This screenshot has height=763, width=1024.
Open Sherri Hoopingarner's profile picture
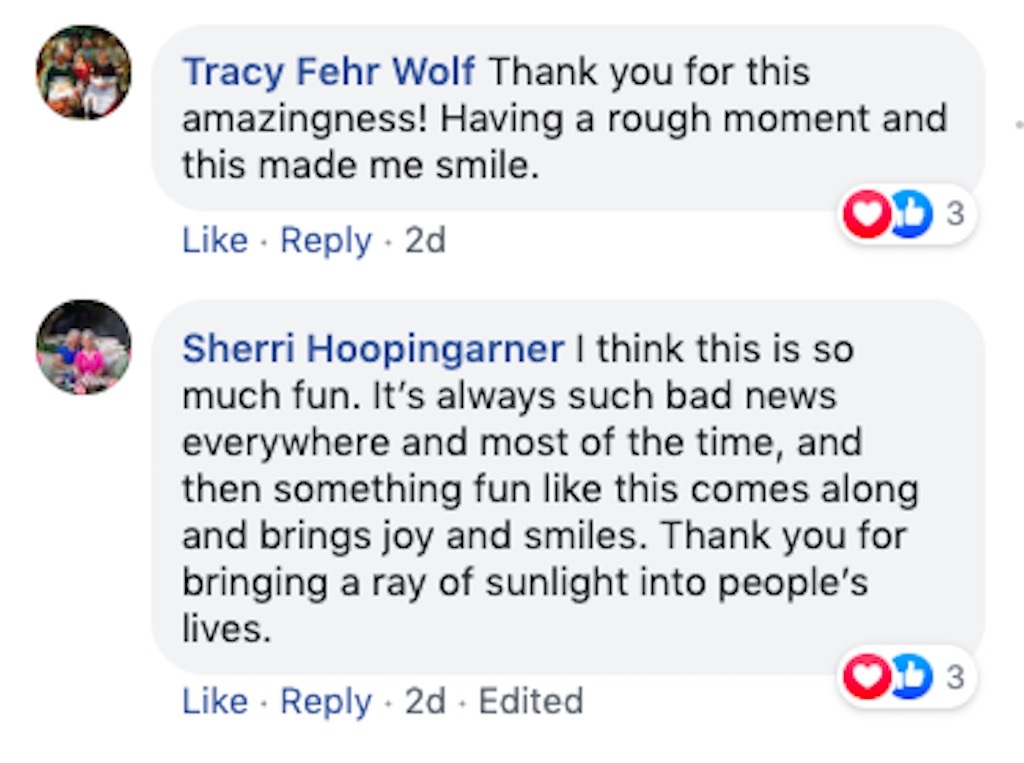[84, 347]
